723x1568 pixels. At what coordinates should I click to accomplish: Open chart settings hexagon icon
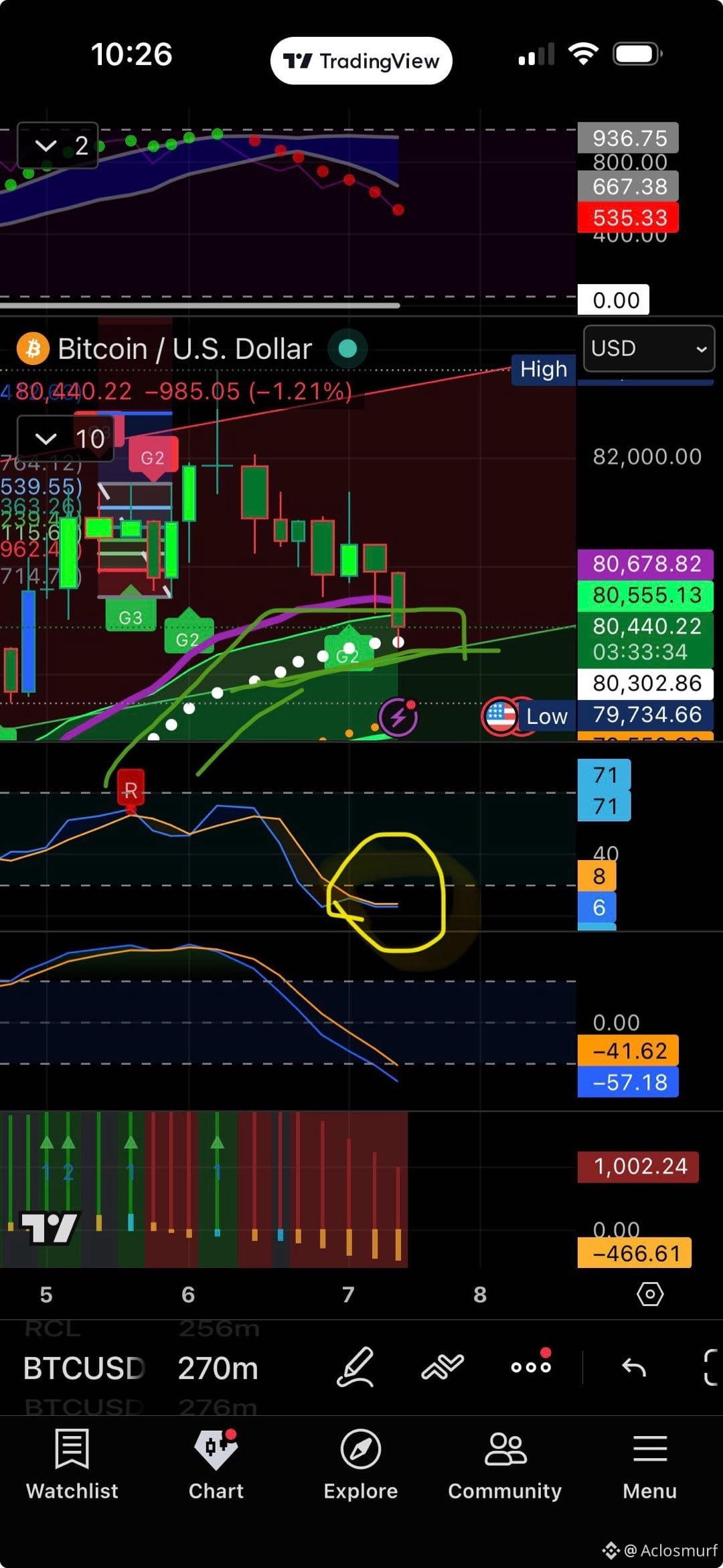[x=649, y=1293]
